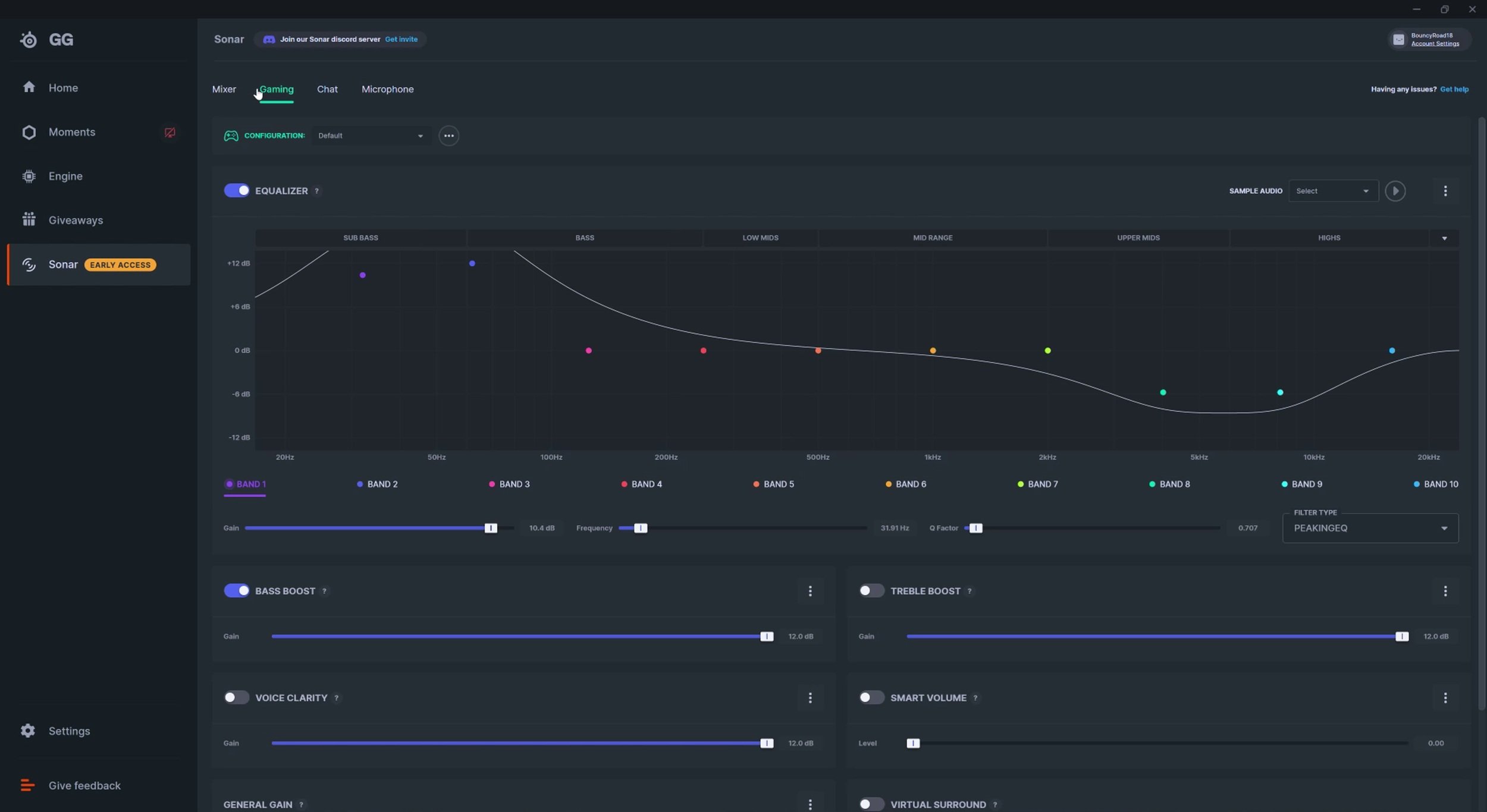The width and height of the screenshot is (1487, 812).
Task: Open the Treble Boost three-dot menu
Action: [1445, 591]
